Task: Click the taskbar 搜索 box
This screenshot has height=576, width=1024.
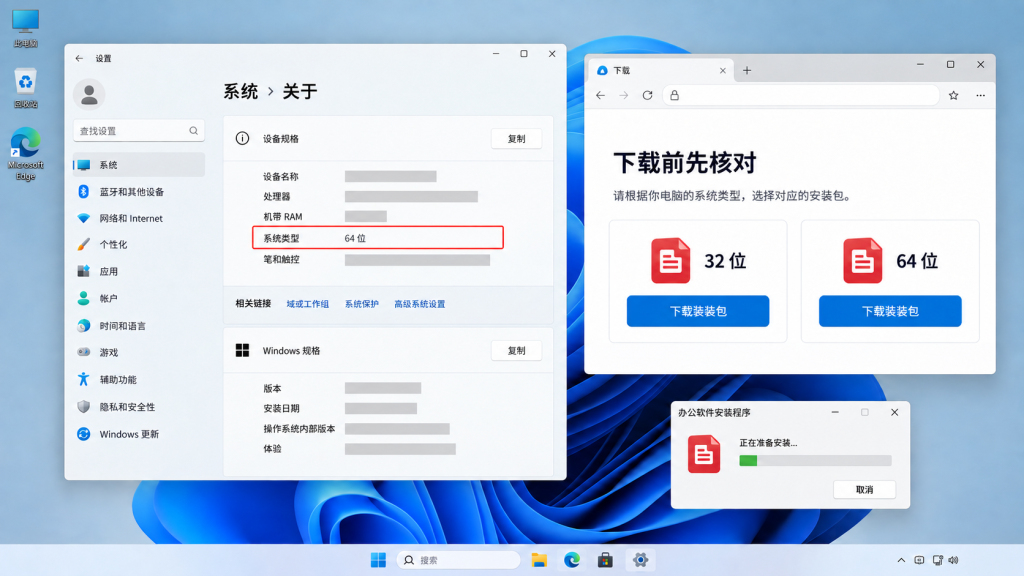Action: pos(458,560)
